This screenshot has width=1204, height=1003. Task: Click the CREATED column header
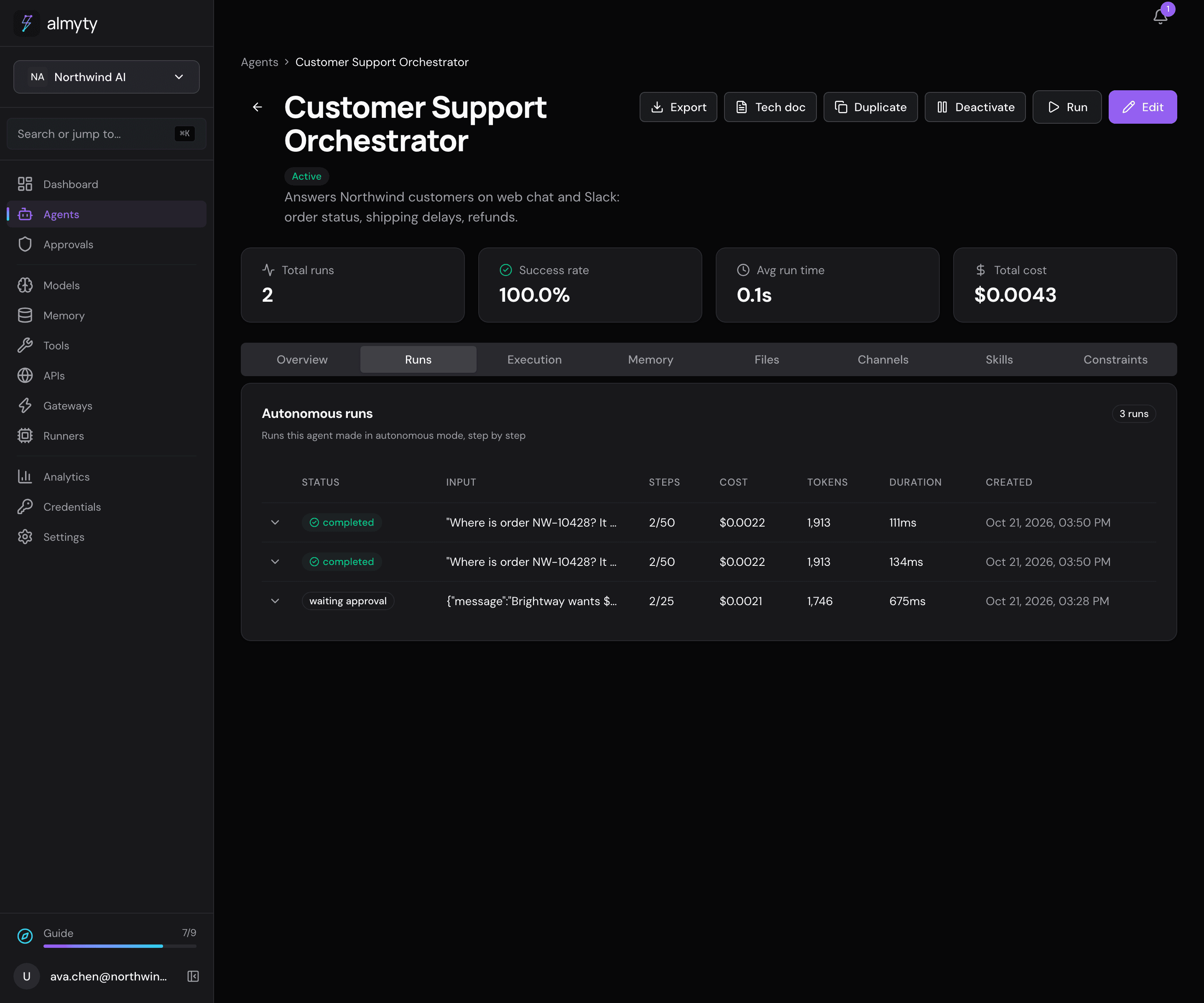click(x=1008, y=482)
